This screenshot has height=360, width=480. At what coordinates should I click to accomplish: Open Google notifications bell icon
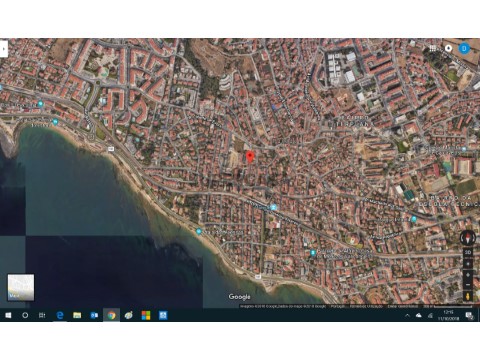[x=448, y=48]
